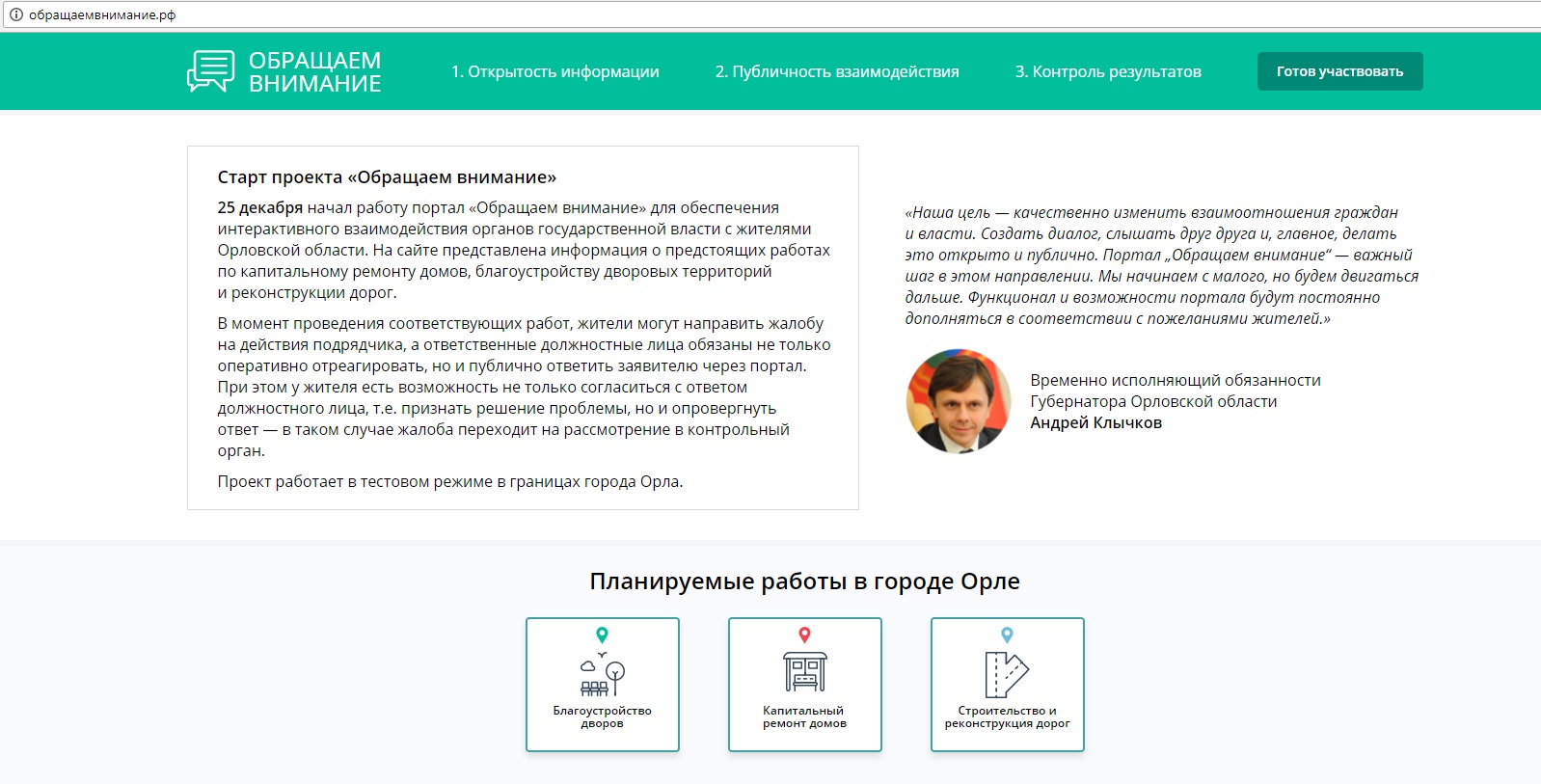The height and width of the screenshot is (784, 1541).
Task: Select the road construction icon
Action: 1007,674
